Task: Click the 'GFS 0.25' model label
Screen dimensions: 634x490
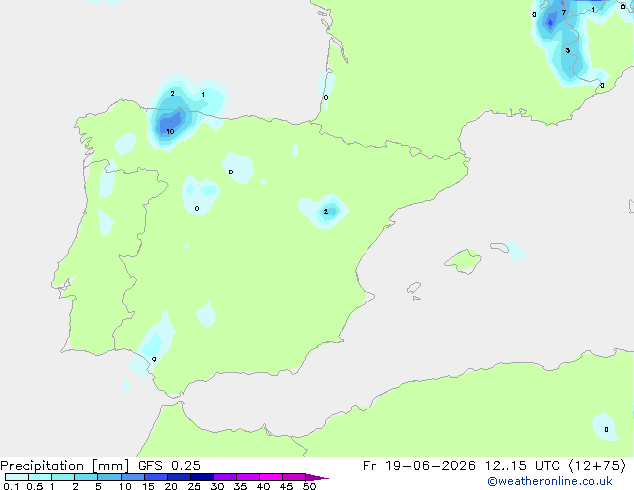Action: tap(169, 466)
